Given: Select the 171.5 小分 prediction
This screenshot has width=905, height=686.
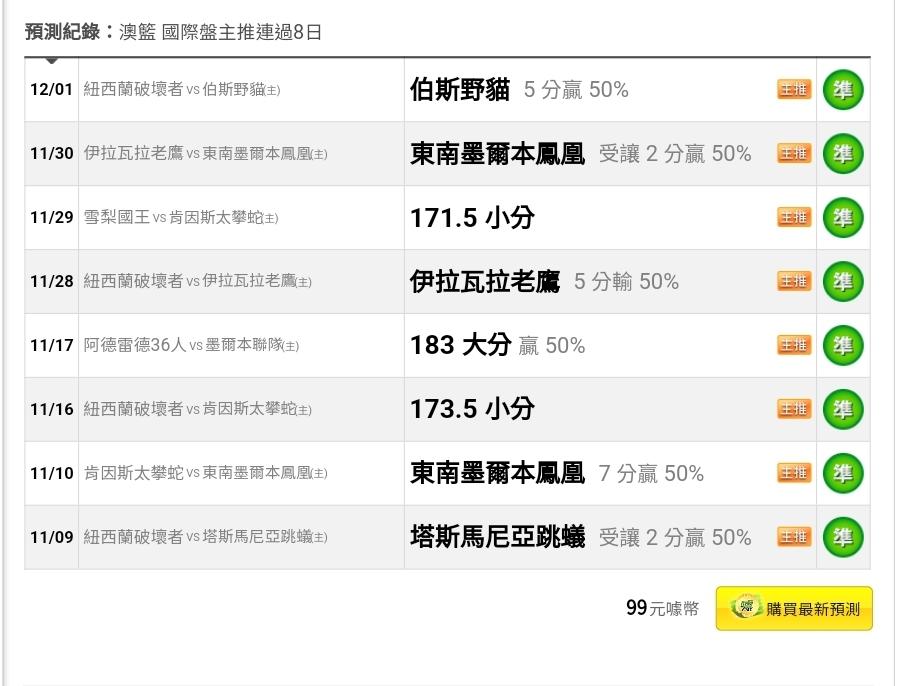Looking at the screenshot, I should pos(472,218).
